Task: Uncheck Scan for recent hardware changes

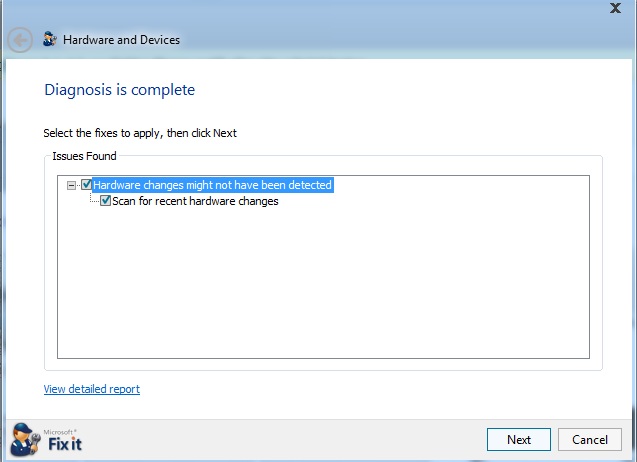Action: coord(105,201)
